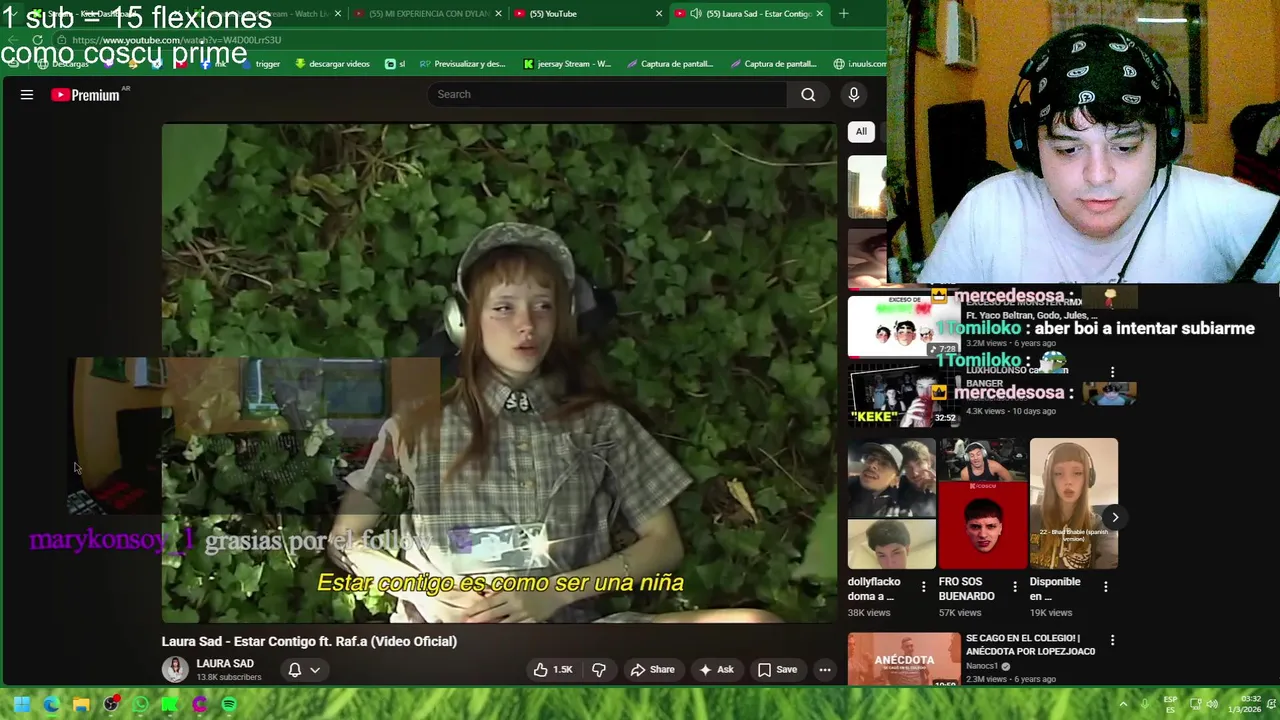Open options for SE CAGO EN EL COLEGIO video
This screenshot has height=720, width=1280.
pyautogui.click(x=1112, y=640)
